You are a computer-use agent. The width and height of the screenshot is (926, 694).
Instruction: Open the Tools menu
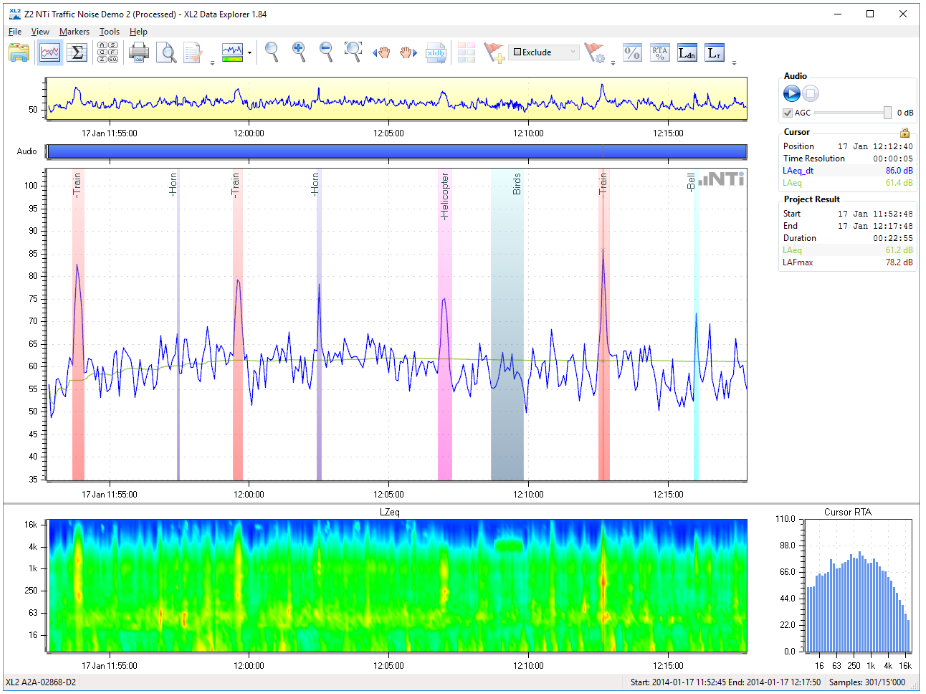(109, 31)
